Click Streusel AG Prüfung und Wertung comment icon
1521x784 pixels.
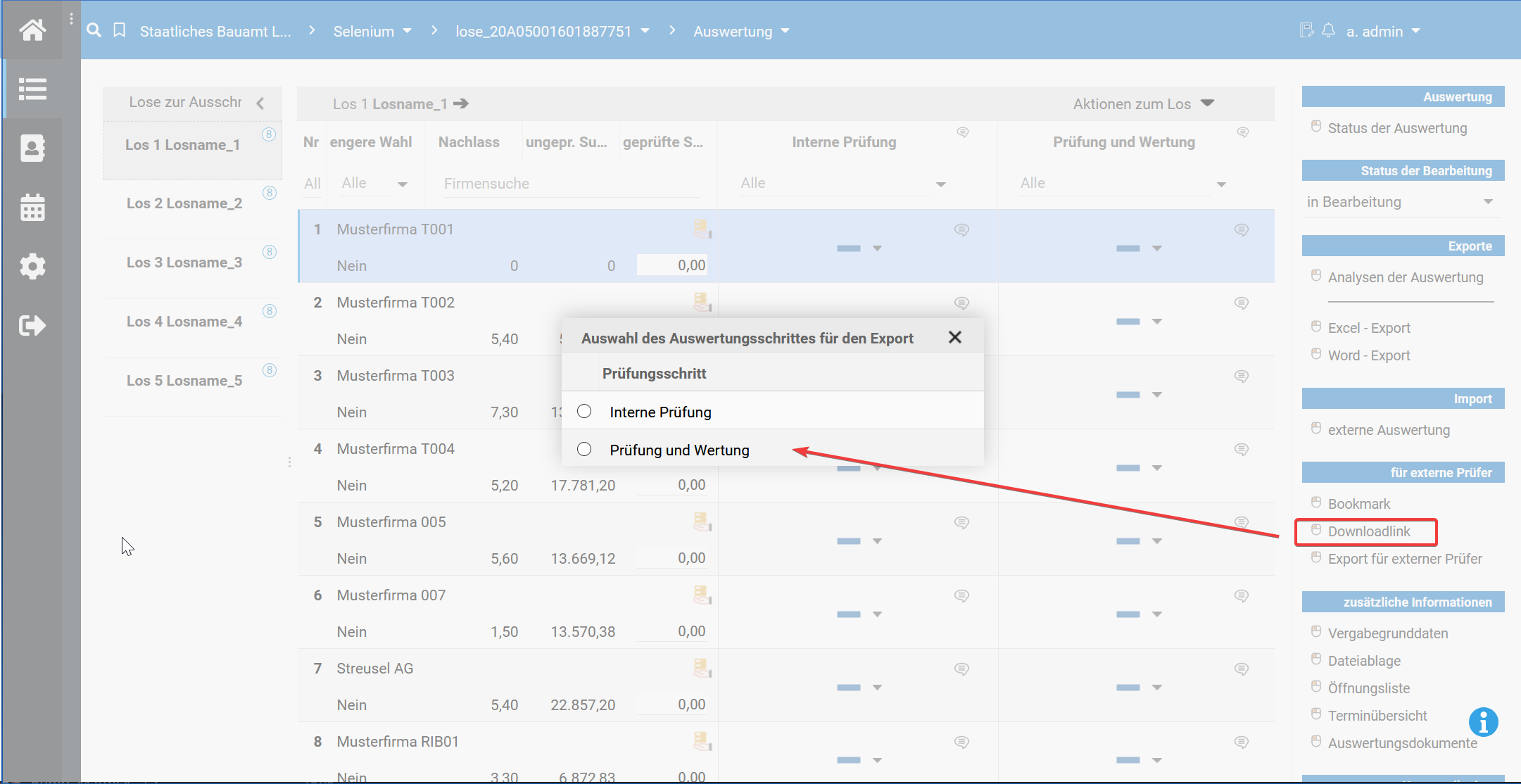point(1242,669)
